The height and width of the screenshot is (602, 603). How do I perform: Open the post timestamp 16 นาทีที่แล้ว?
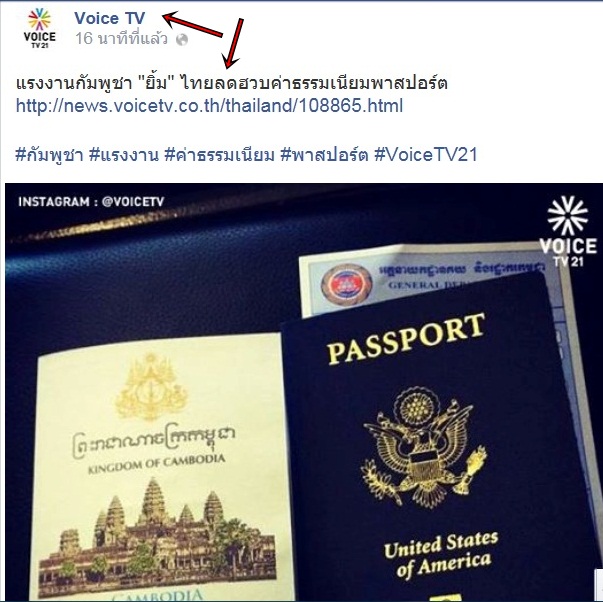(122, 39)
